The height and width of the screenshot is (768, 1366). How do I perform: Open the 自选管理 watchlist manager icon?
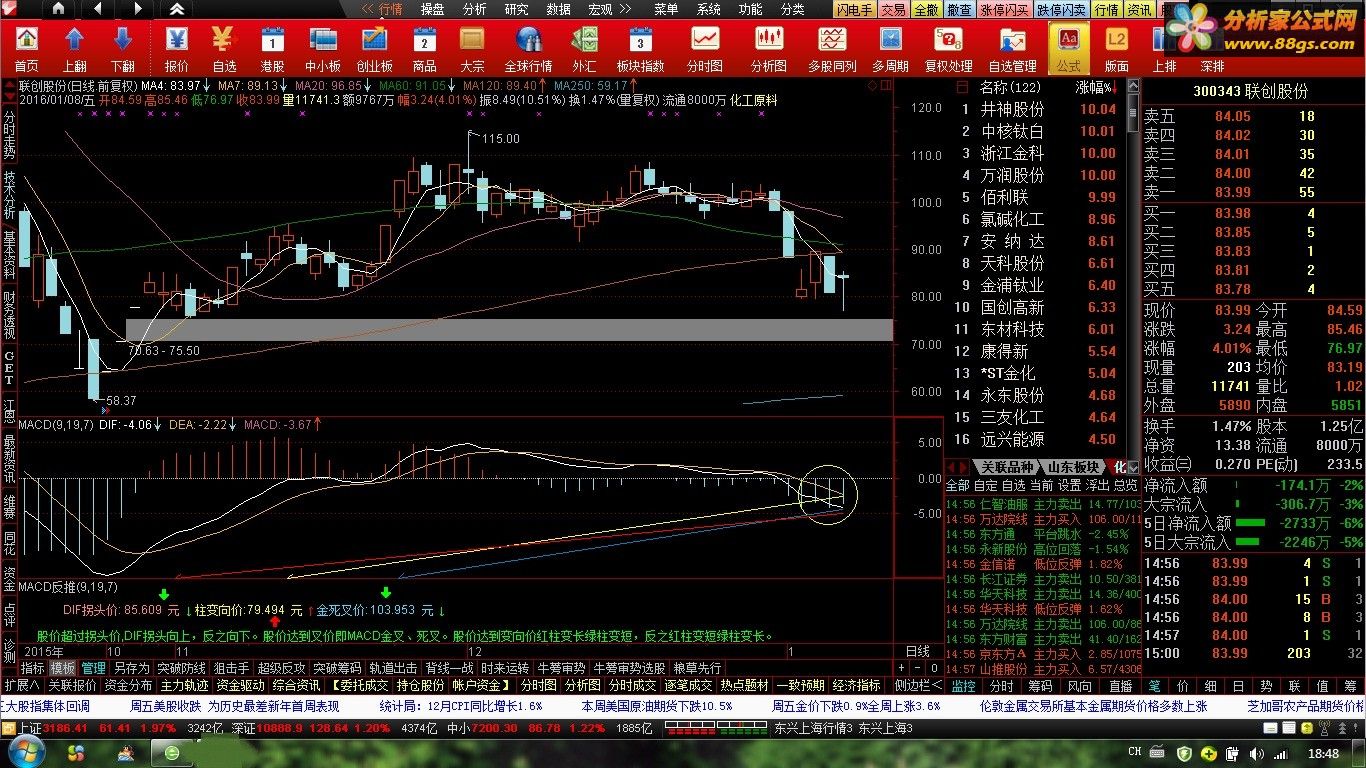[1012, 48]
